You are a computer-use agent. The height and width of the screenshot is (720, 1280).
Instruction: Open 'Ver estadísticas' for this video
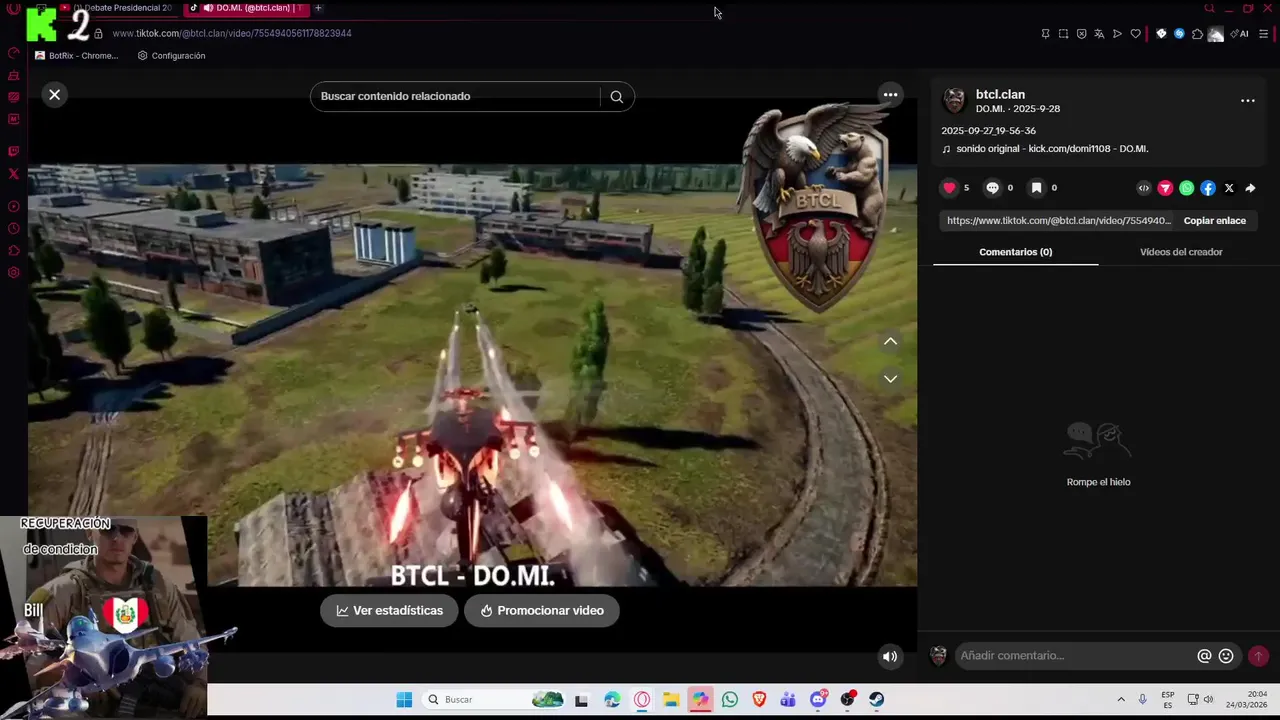pyautogui.click(x=389, y=611)
